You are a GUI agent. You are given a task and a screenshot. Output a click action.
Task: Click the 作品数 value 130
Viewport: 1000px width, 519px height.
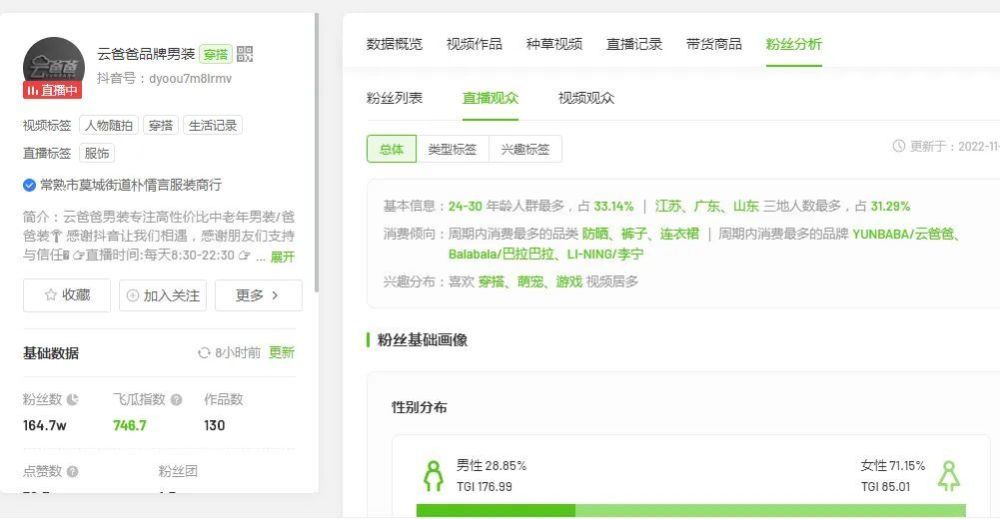pos(214,425)
